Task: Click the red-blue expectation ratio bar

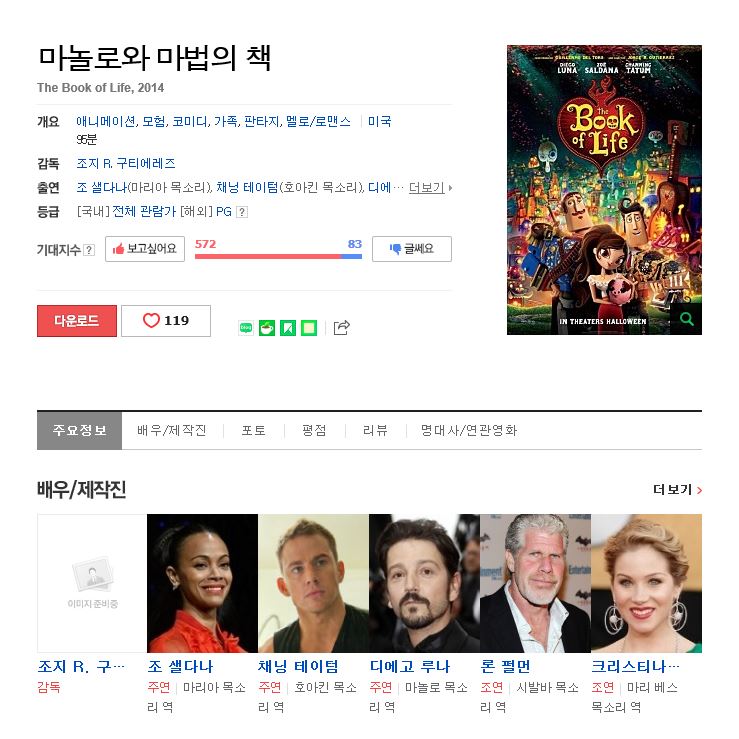Action: pos(279,256)
